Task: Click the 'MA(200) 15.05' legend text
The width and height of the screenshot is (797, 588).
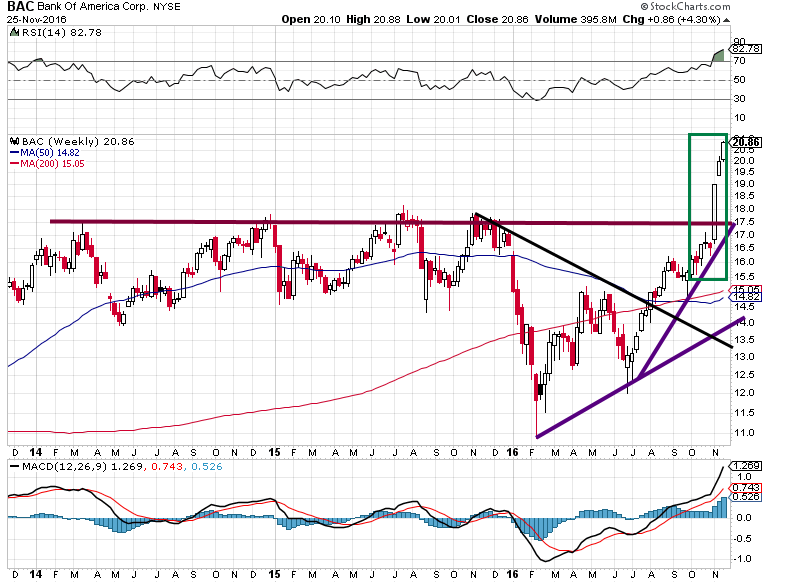Action: [x=52, y=164]
